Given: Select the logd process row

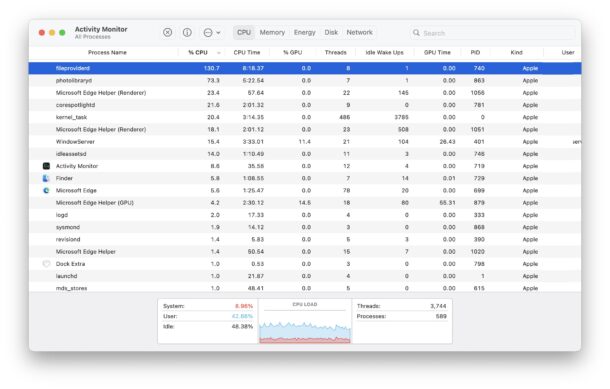Looking at the screenshot, I should point(305,215).
